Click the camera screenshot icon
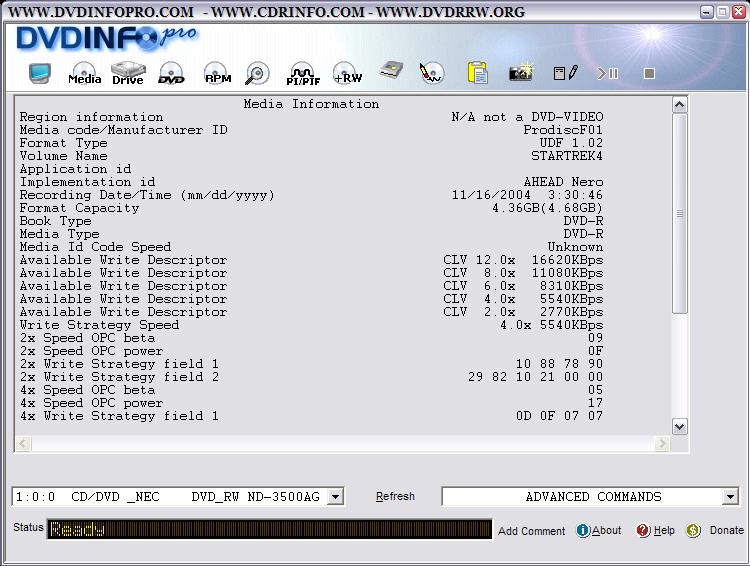The height and width of the screenshot is (566, 750). click(521, 73)
